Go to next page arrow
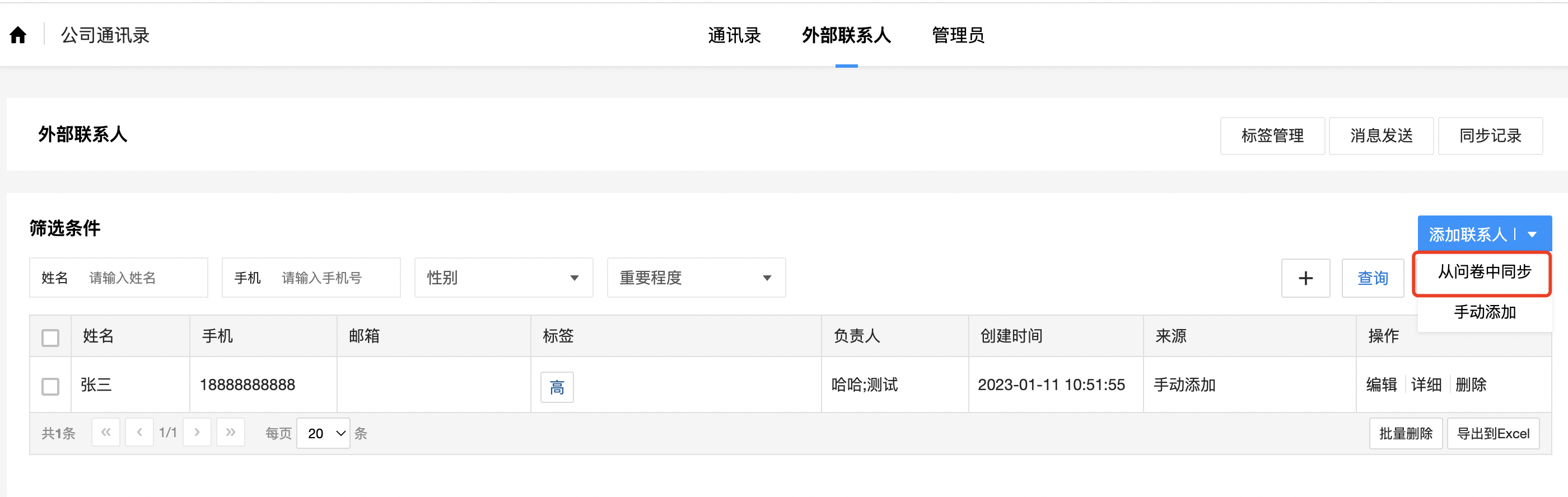1568x497 pixels. pos(197,433)
